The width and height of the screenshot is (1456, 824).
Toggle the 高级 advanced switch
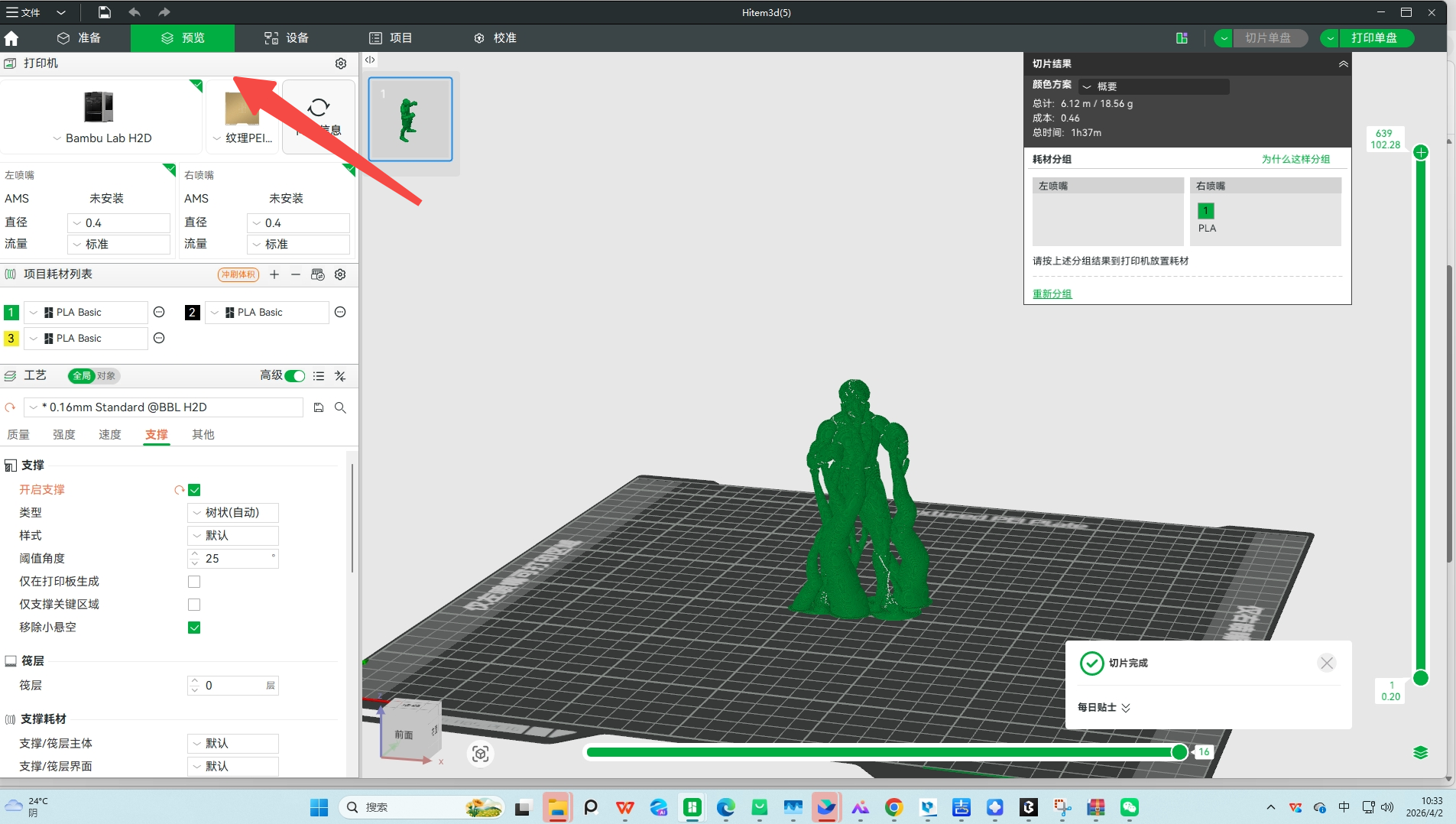tap(293, 375)
